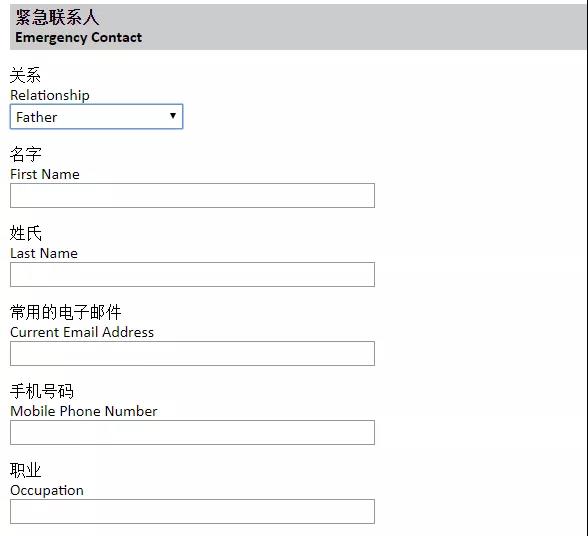
Task: Click the "First Name" label text
Action: click(45, 174)
